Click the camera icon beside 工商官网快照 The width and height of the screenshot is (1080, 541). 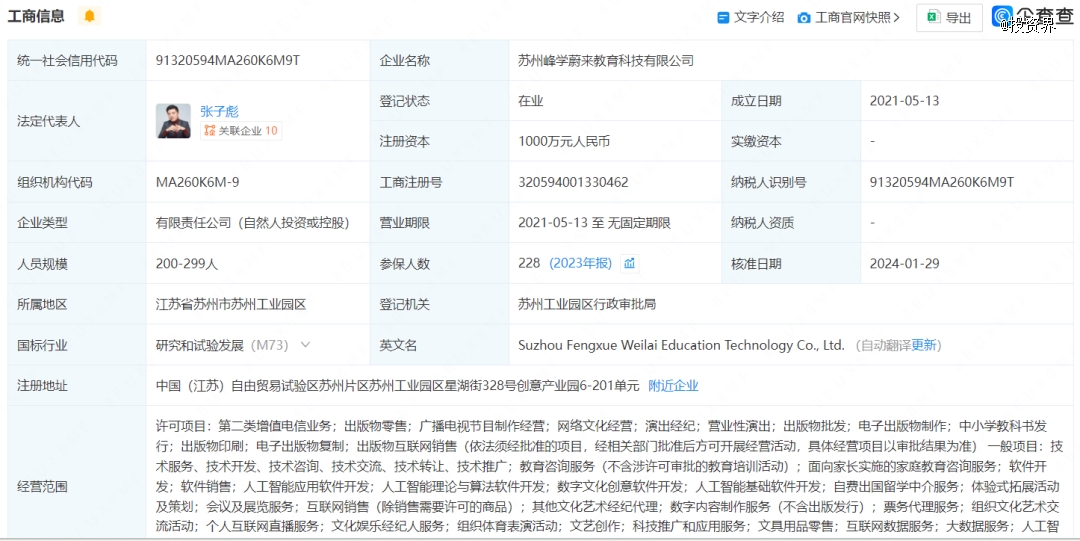pyautogui.click(x=804, y=17)
